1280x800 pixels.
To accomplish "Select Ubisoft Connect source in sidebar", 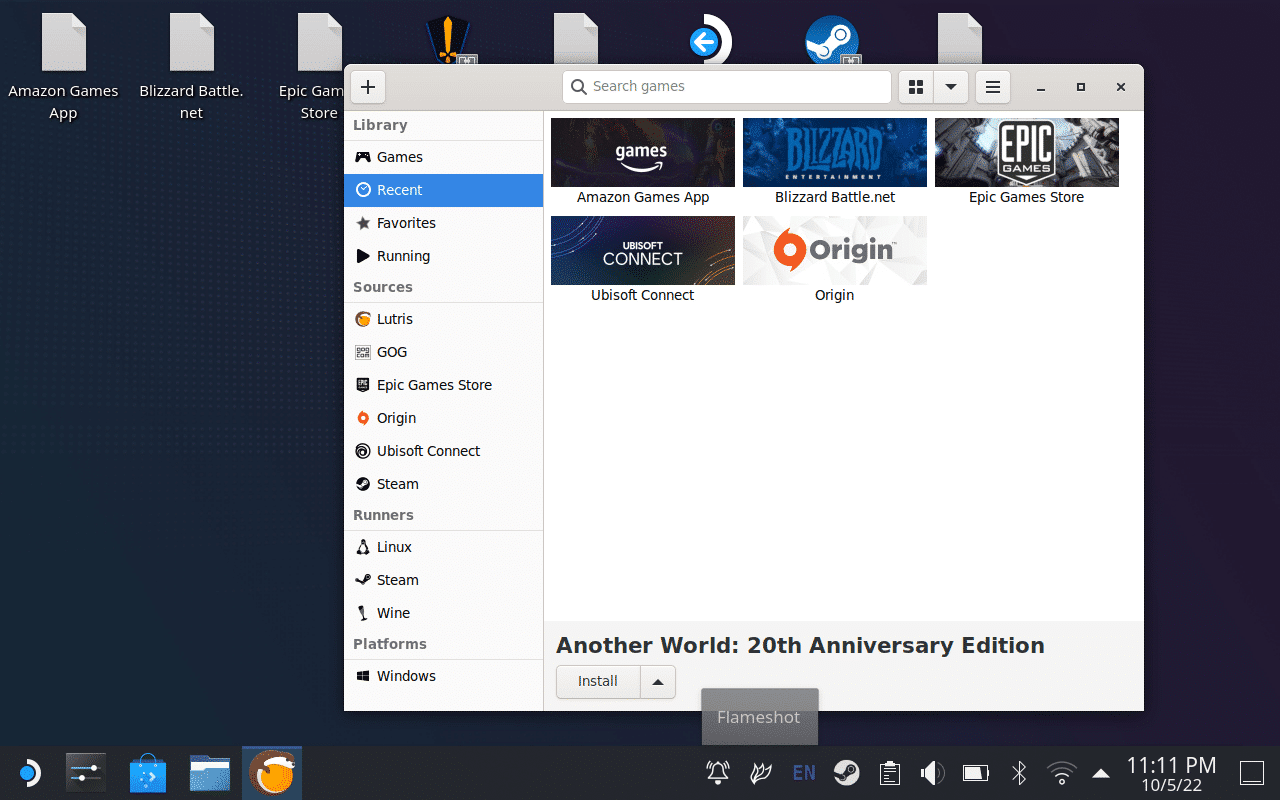I will pyautogui.click(x=443, y=451).
